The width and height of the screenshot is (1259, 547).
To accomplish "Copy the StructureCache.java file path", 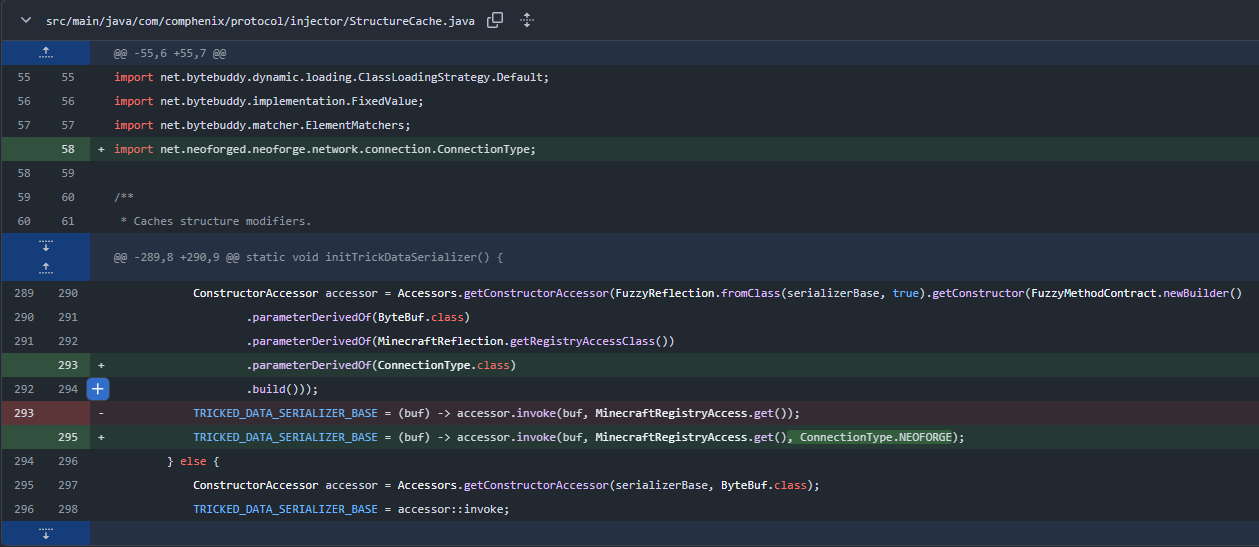I will 495,20.
